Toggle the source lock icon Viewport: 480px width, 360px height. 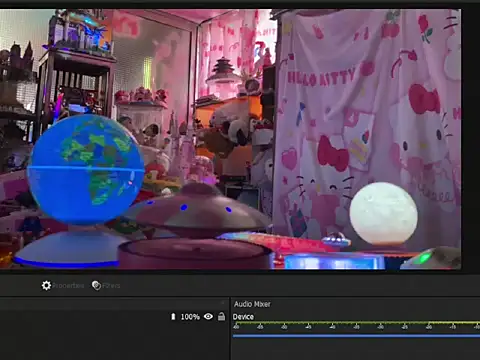(x=221, y=316)
